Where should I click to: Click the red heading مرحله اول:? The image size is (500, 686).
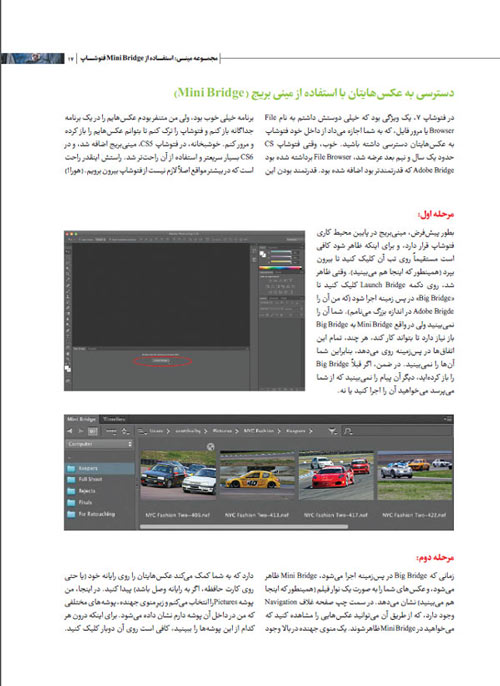pyautogui.click(x=436, y=214)
